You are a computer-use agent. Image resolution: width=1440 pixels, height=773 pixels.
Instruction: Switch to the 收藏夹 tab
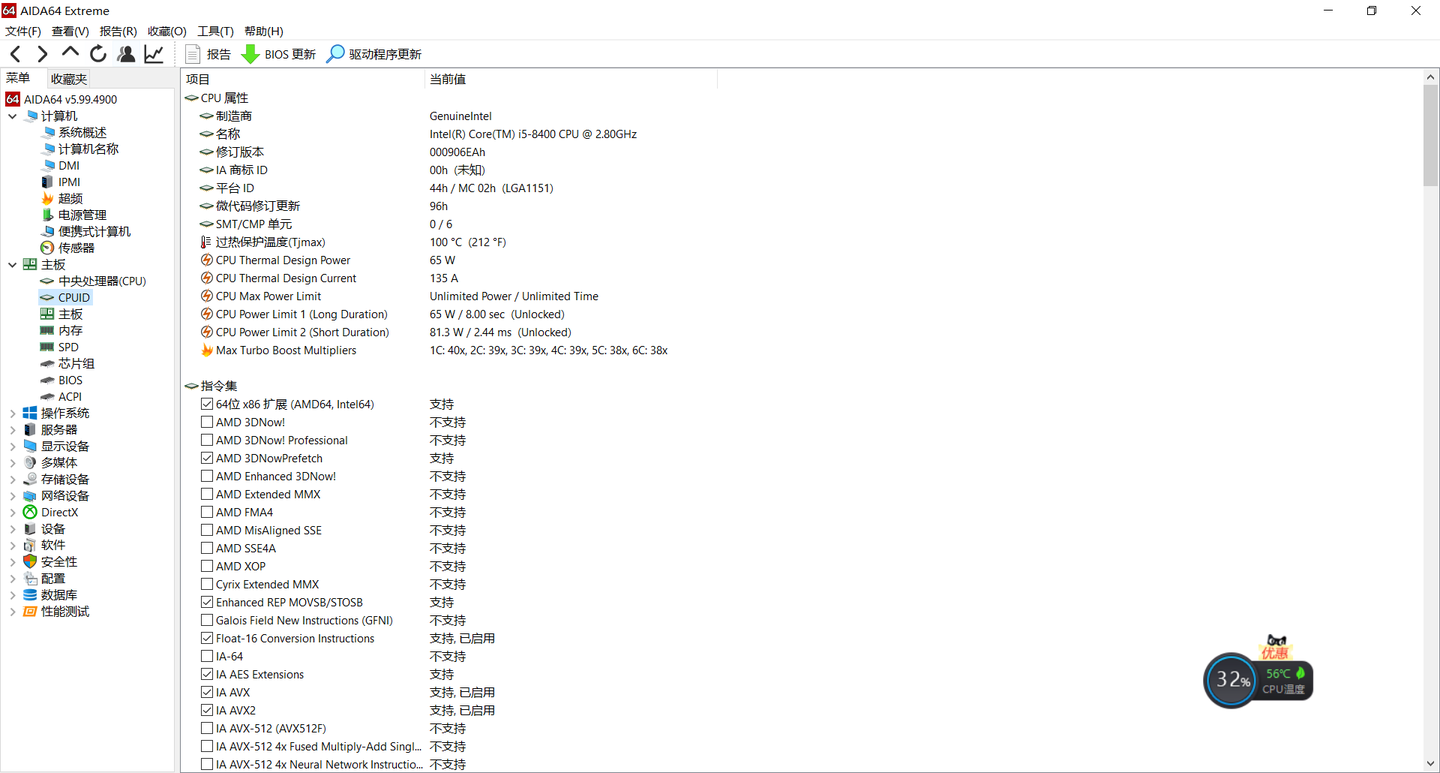coord(67,78)
